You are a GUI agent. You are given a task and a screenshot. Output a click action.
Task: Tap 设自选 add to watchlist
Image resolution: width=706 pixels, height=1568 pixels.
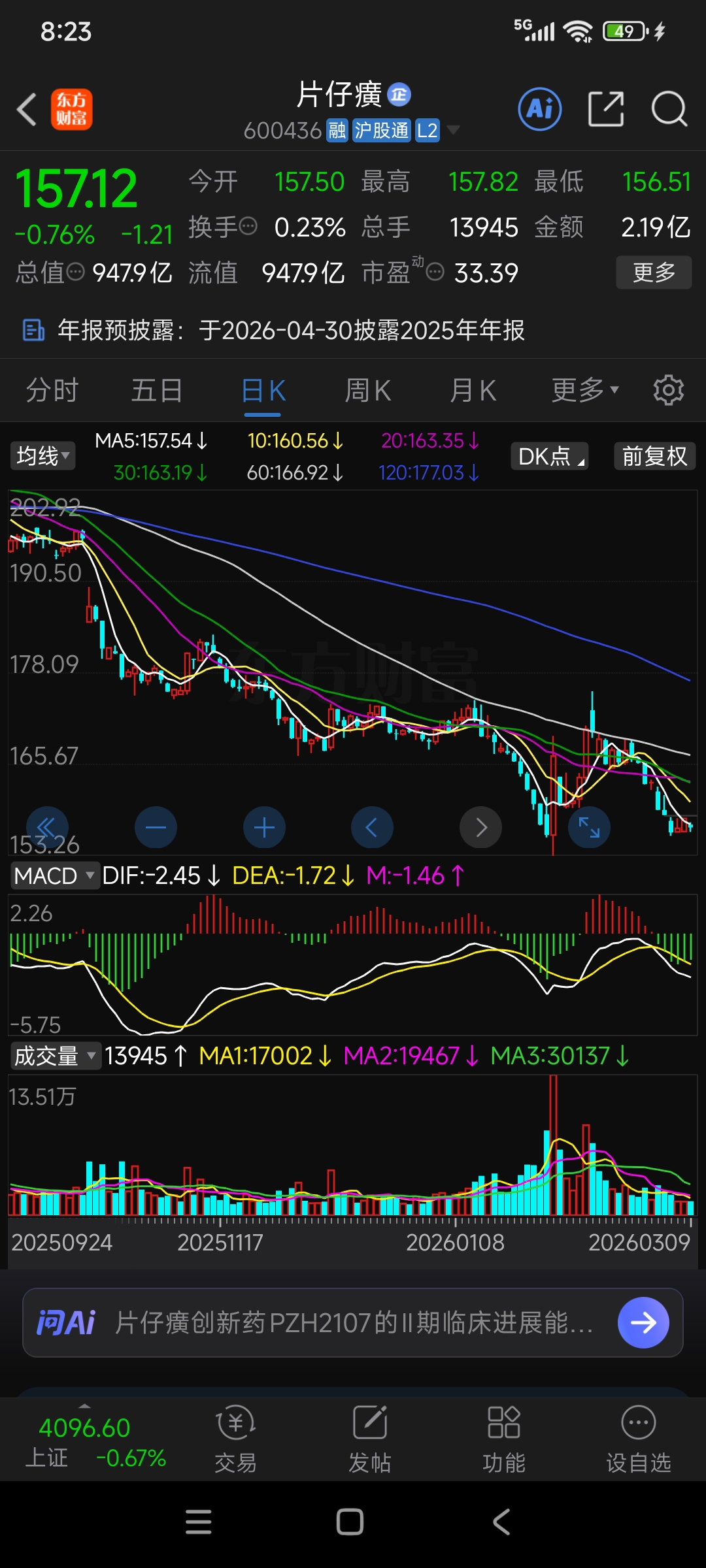(x=639, y=1439)
